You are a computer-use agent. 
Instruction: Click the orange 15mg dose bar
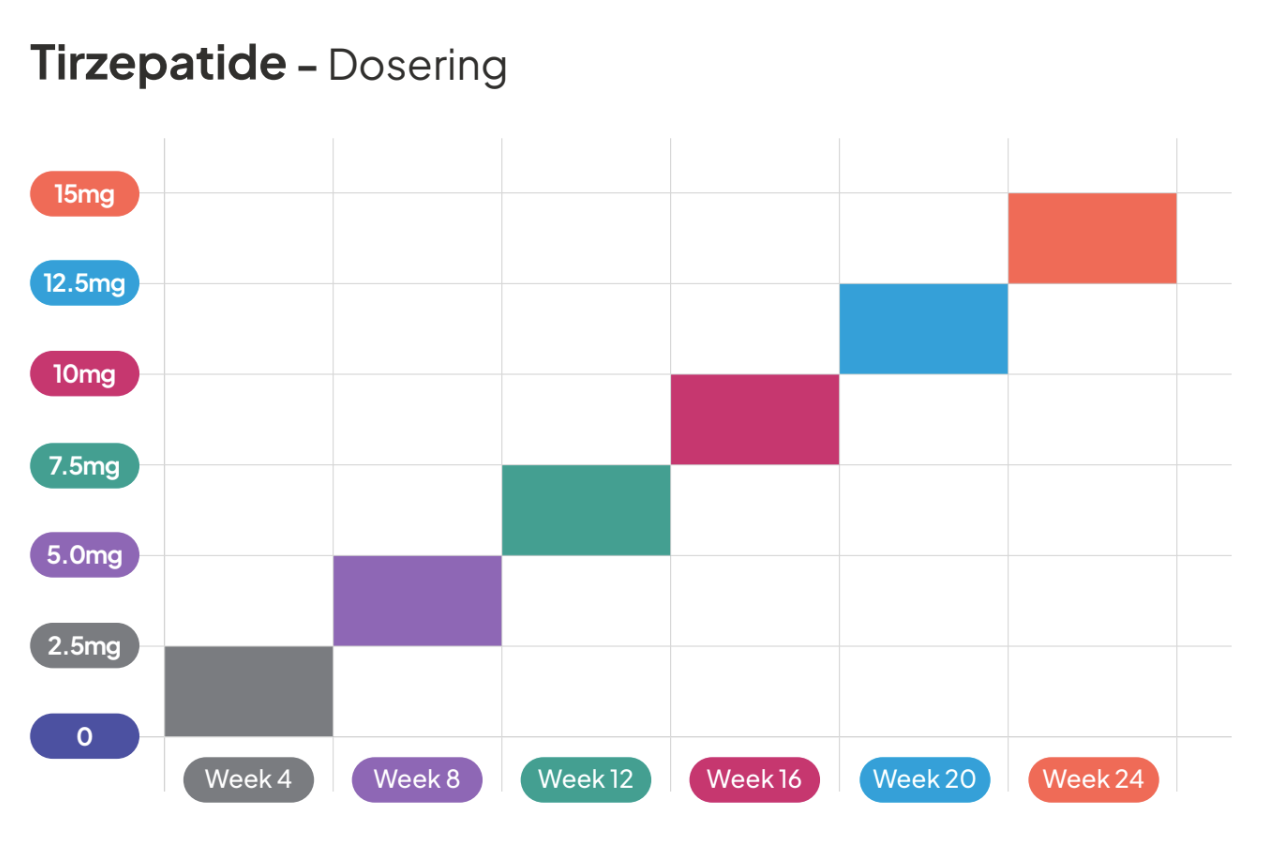(1092, 238)
